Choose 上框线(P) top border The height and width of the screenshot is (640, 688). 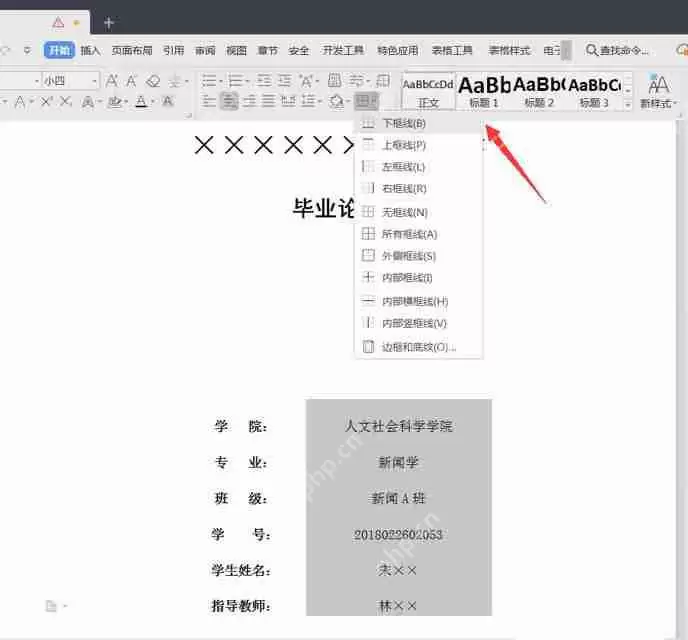point(419,145)
